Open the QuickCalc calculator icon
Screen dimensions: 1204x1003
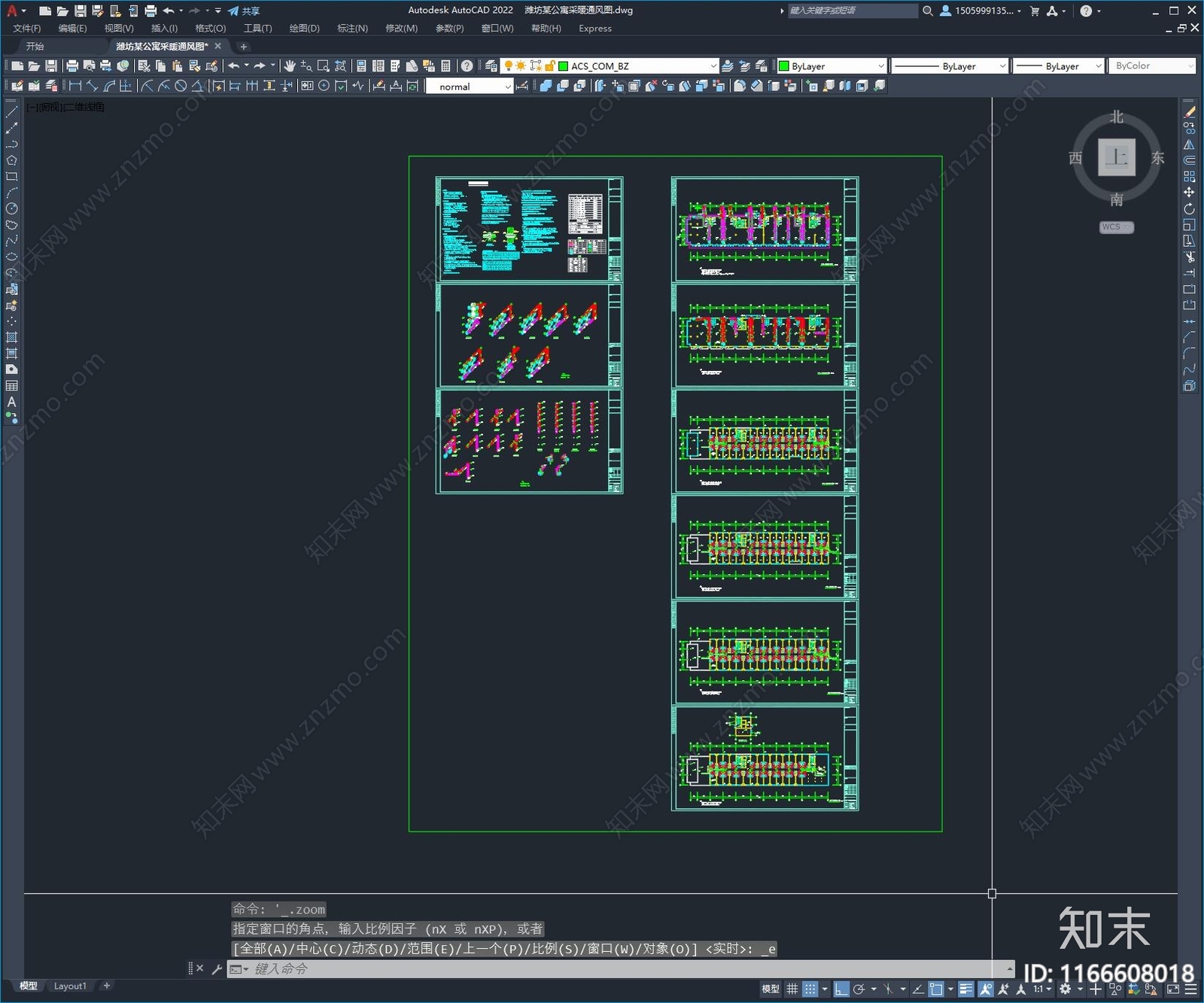[x=445, y=66]
